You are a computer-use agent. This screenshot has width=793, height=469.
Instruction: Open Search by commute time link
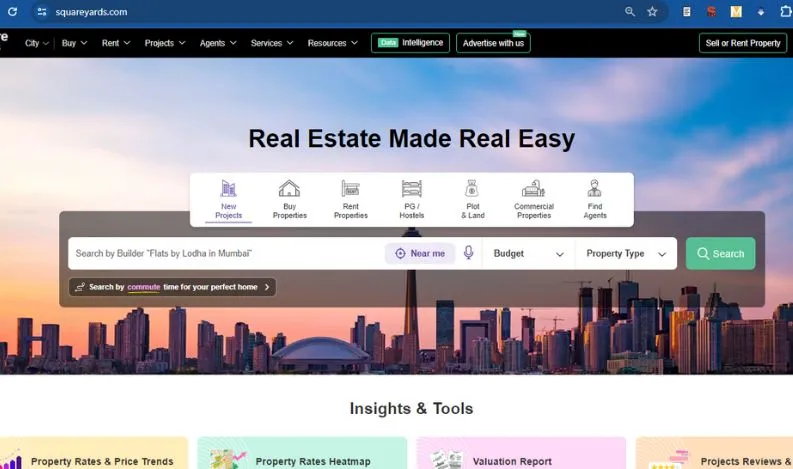(x=172, y=287)
